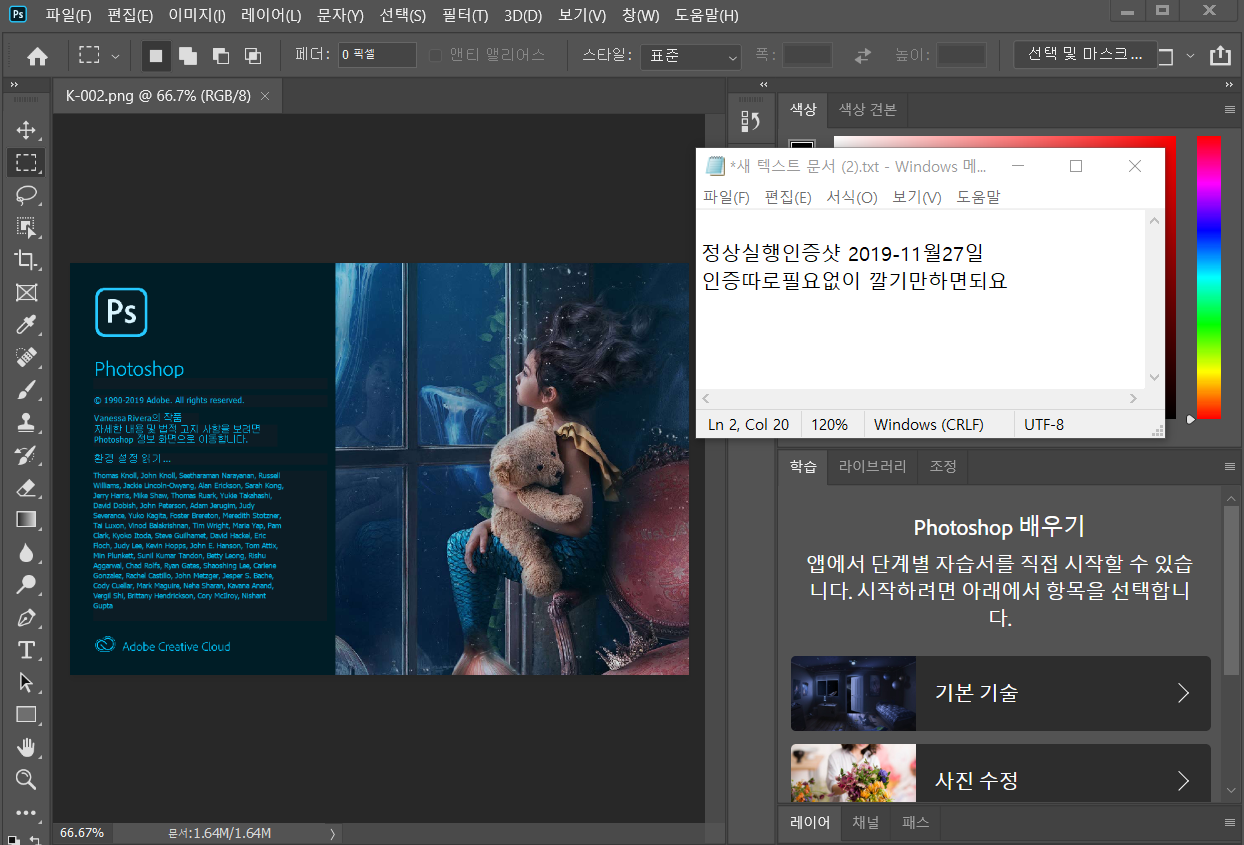Open Notepad's 보기(V) menu
The width and height of the screenshot is (1244, 845).
[917, 197]
